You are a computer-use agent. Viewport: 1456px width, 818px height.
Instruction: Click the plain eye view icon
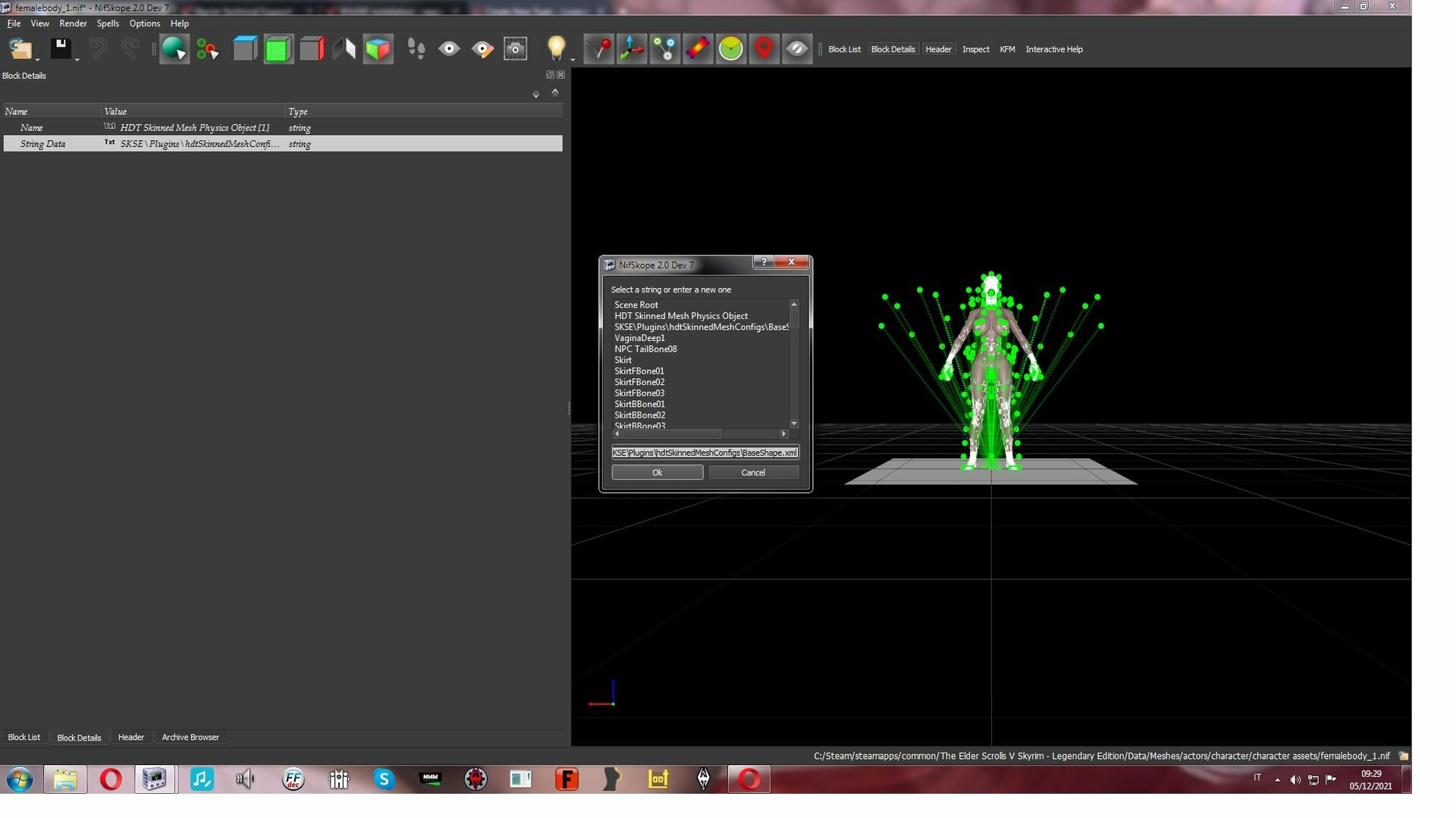click(449, 49)
